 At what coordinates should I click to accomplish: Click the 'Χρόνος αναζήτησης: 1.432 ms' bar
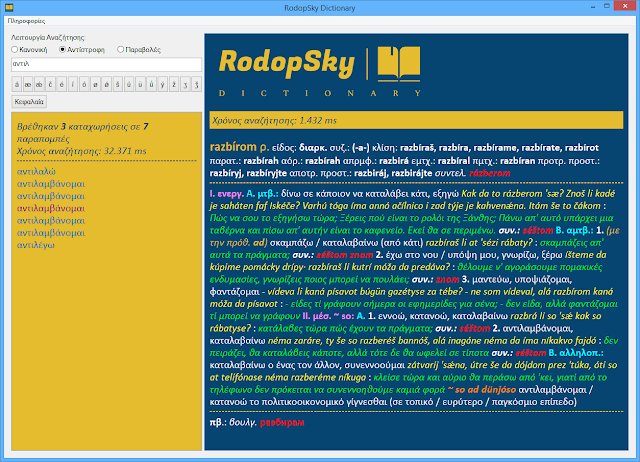(416, 120)
